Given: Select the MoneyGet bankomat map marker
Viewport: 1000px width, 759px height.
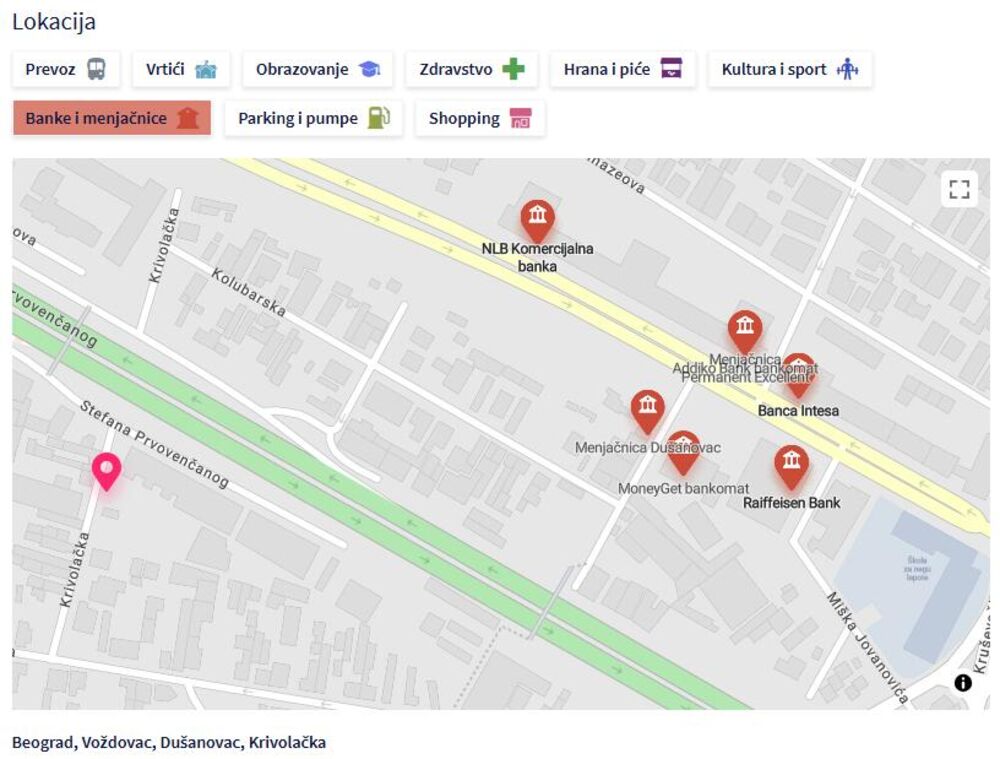Looking at the screenshot, I should pyautogui.click(x=683, y=450).
